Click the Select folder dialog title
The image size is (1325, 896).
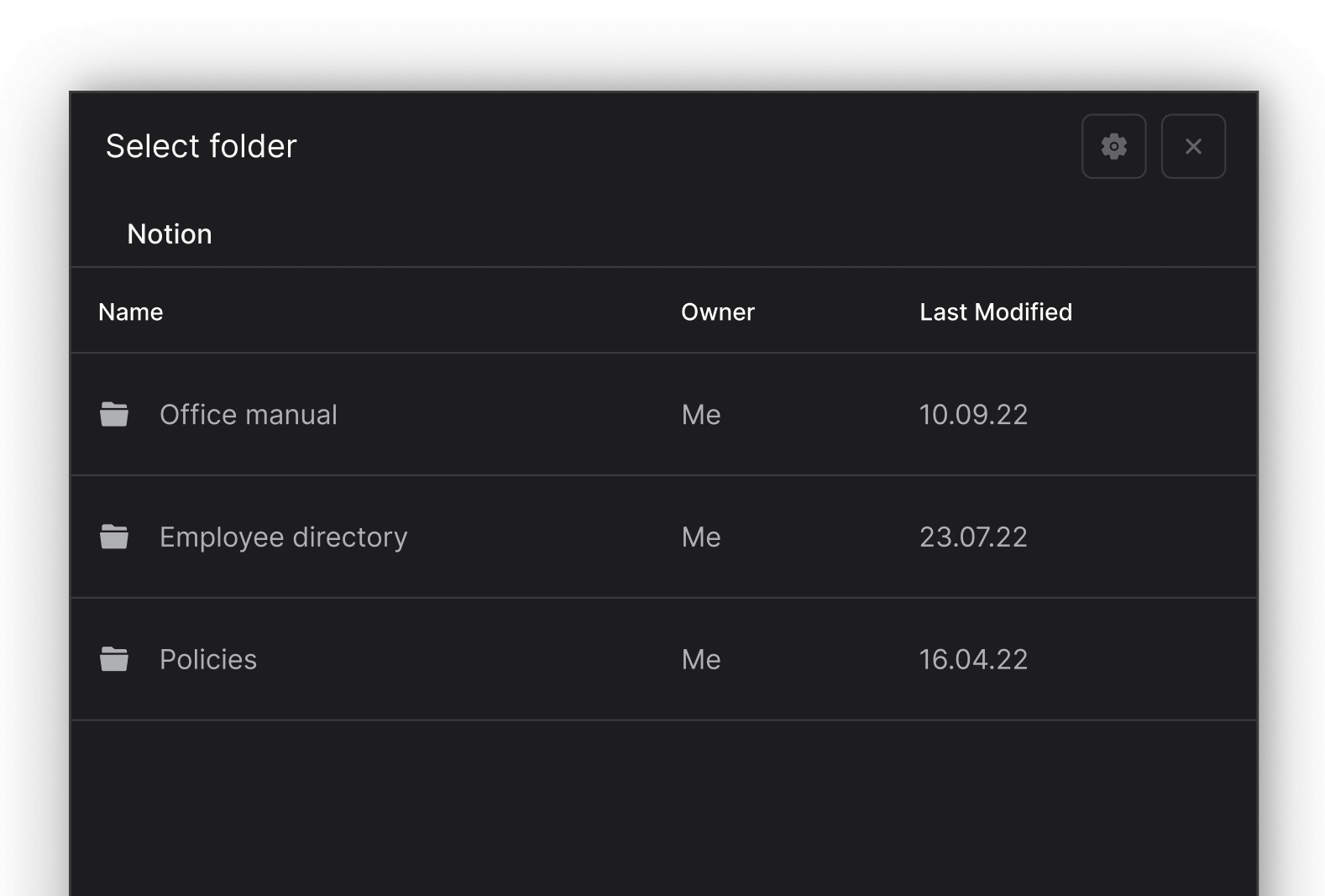pos(201,145)
